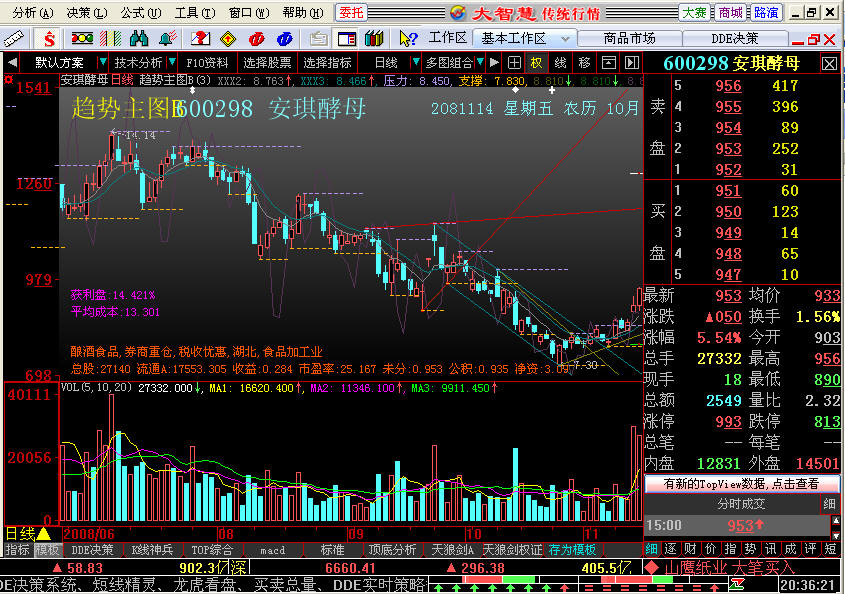This screenshot has width=845, height=594.
Task: Click the grid crosshair chart icon
Action: click(514, 63)
